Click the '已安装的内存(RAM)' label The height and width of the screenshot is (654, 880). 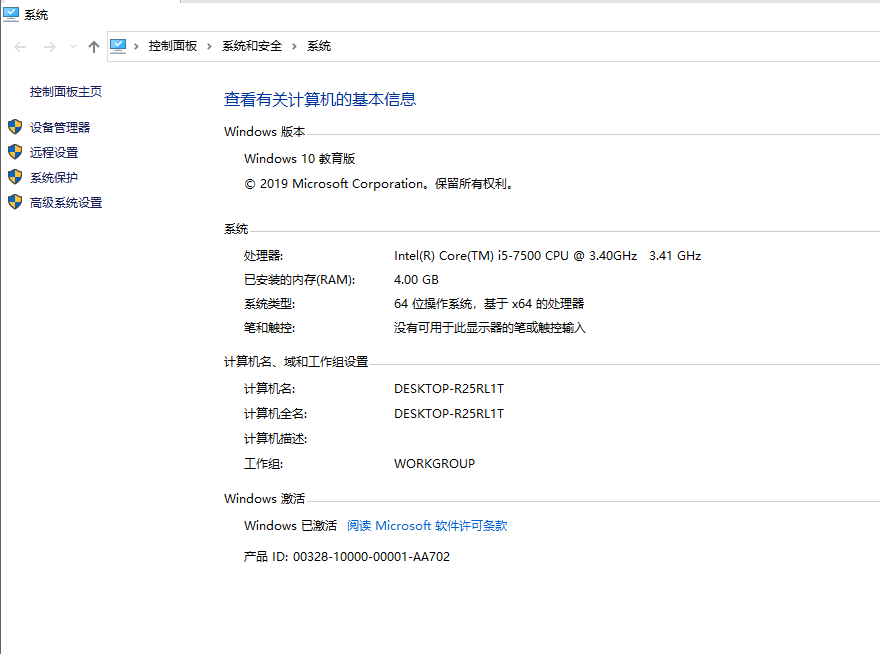pos(300,280)
